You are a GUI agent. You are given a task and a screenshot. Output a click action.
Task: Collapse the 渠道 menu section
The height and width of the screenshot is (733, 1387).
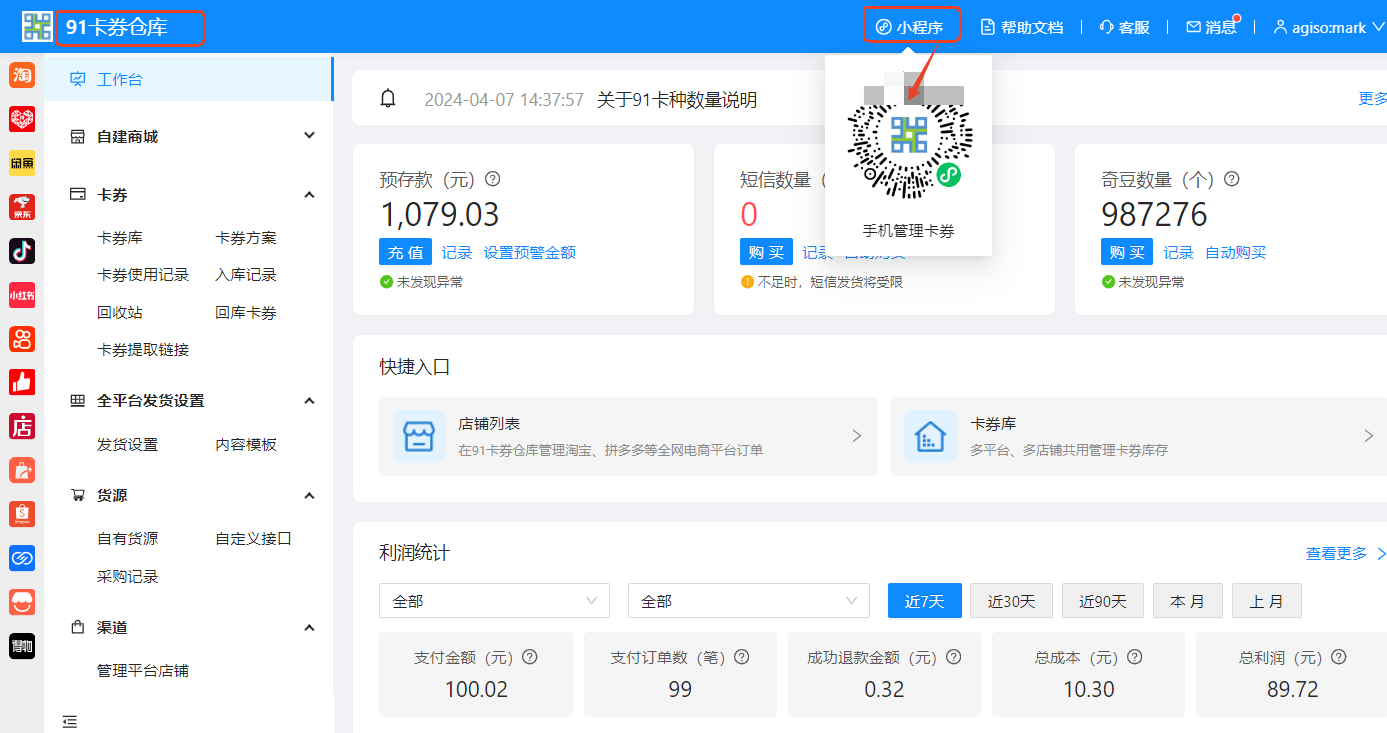click(x=309, y=627)
